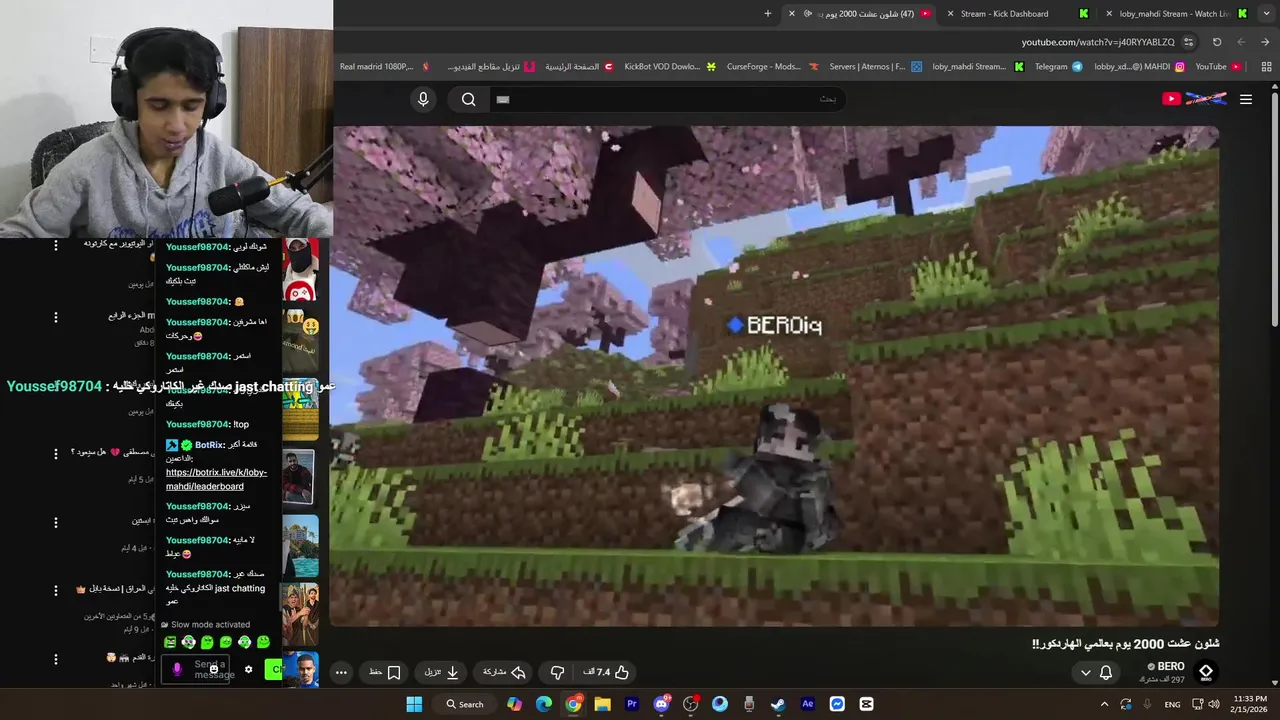The width and height of the screenshot is (1280, 720).
Task: Click the ENG language indicator in tray
Action: (1172, 704)
